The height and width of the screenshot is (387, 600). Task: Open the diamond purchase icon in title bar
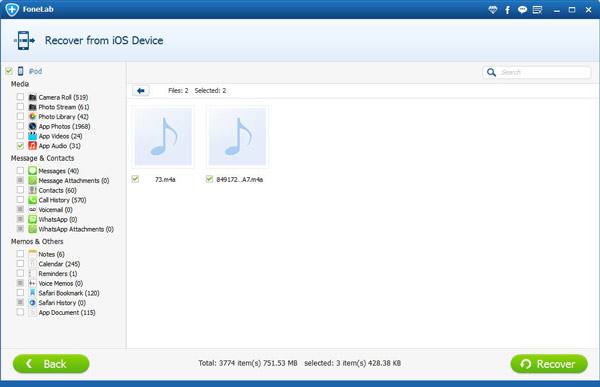tap(492, 10)
